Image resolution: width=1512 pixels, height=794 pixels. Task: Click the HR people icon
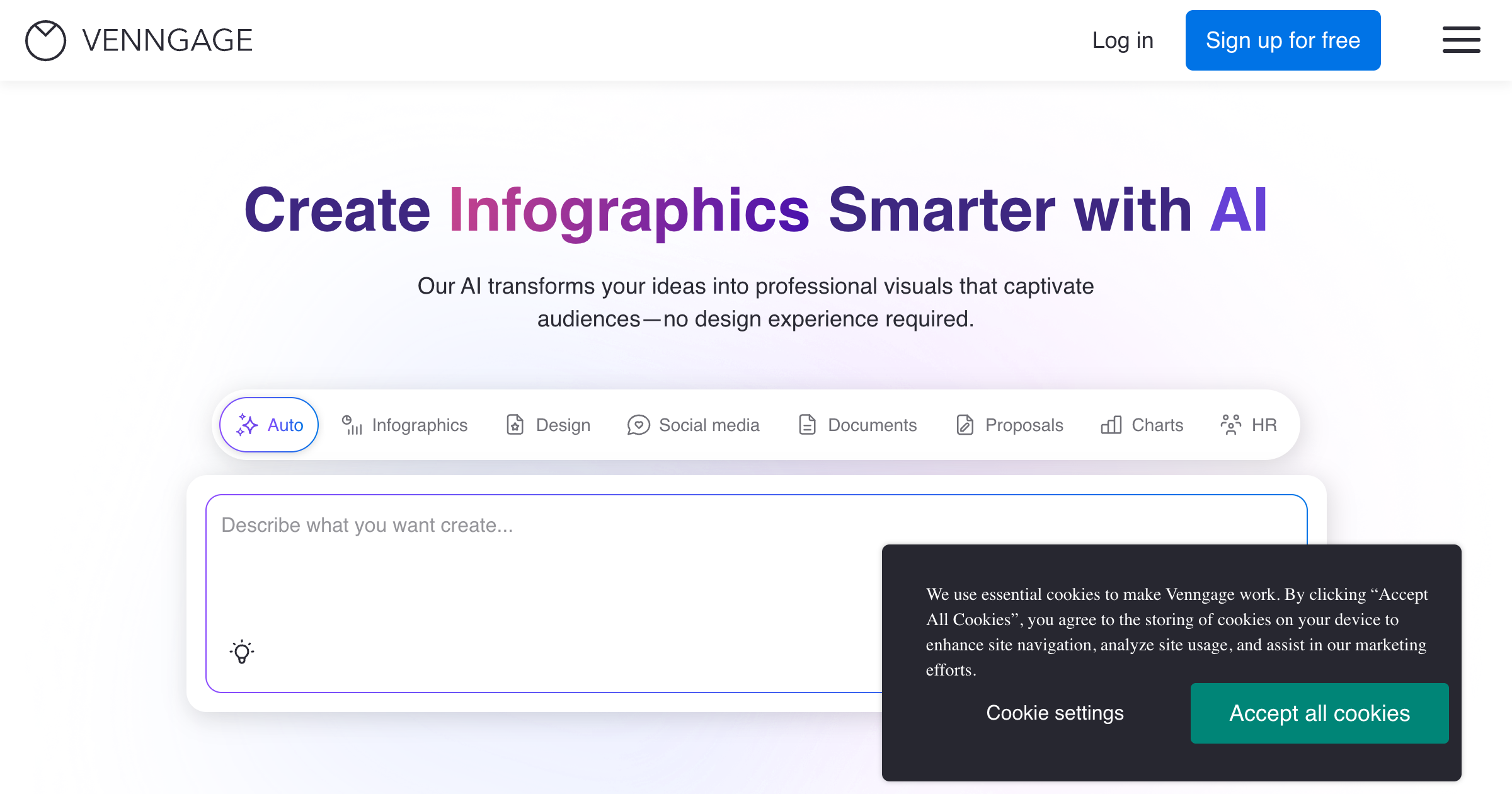[x=1230, y=425]
